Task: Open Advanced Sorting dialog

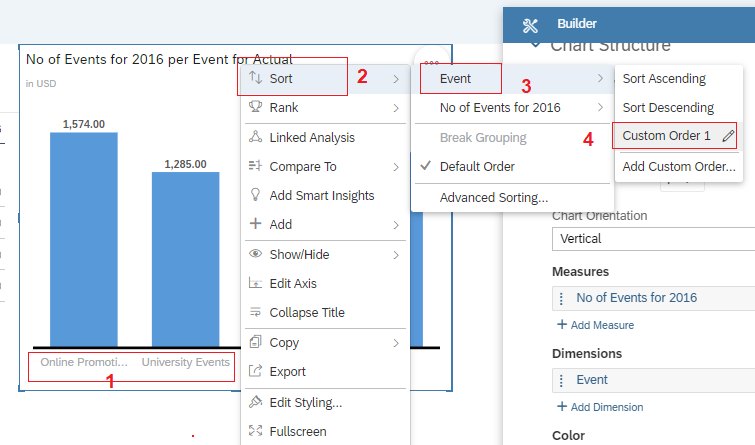Action: tap(493, 198)
